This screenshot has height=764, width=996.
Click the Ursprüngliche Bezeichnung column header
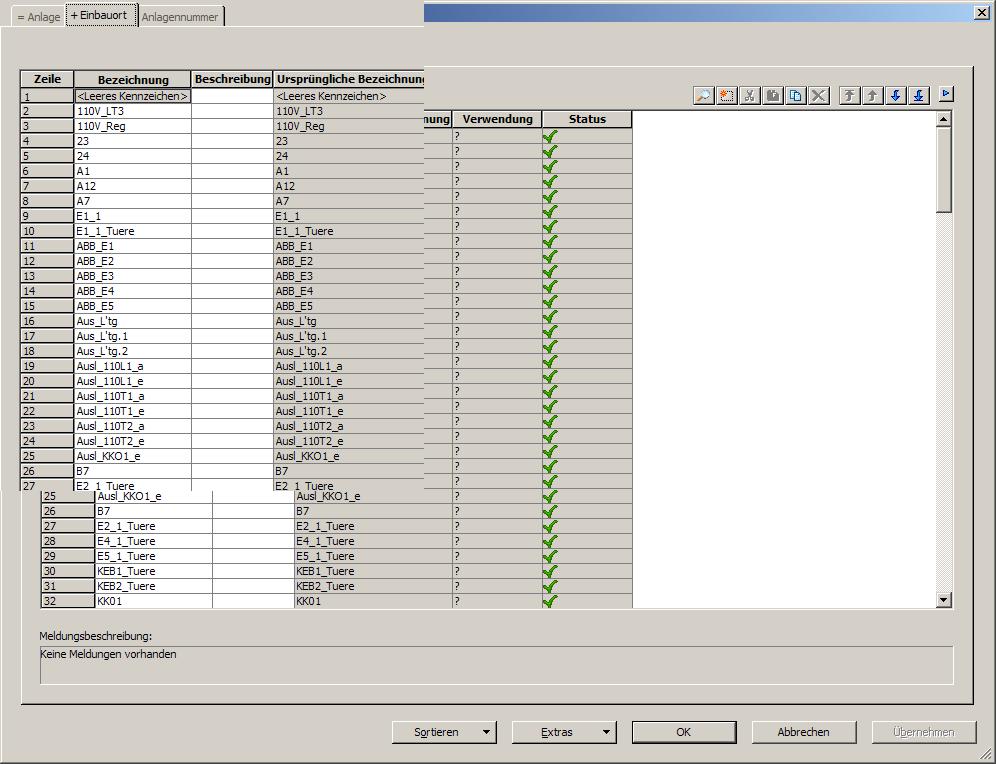(x=349, y=79)
